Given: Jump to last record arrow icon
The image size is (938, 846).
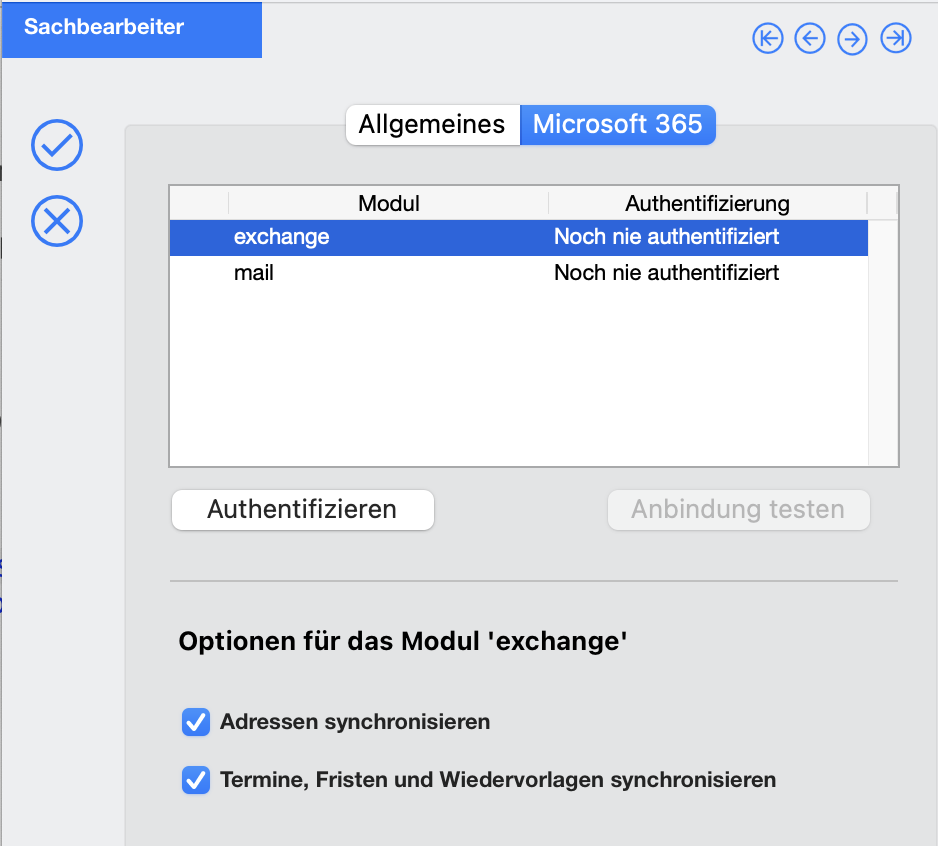Looking at the screenshot, I should pos(896,38).
